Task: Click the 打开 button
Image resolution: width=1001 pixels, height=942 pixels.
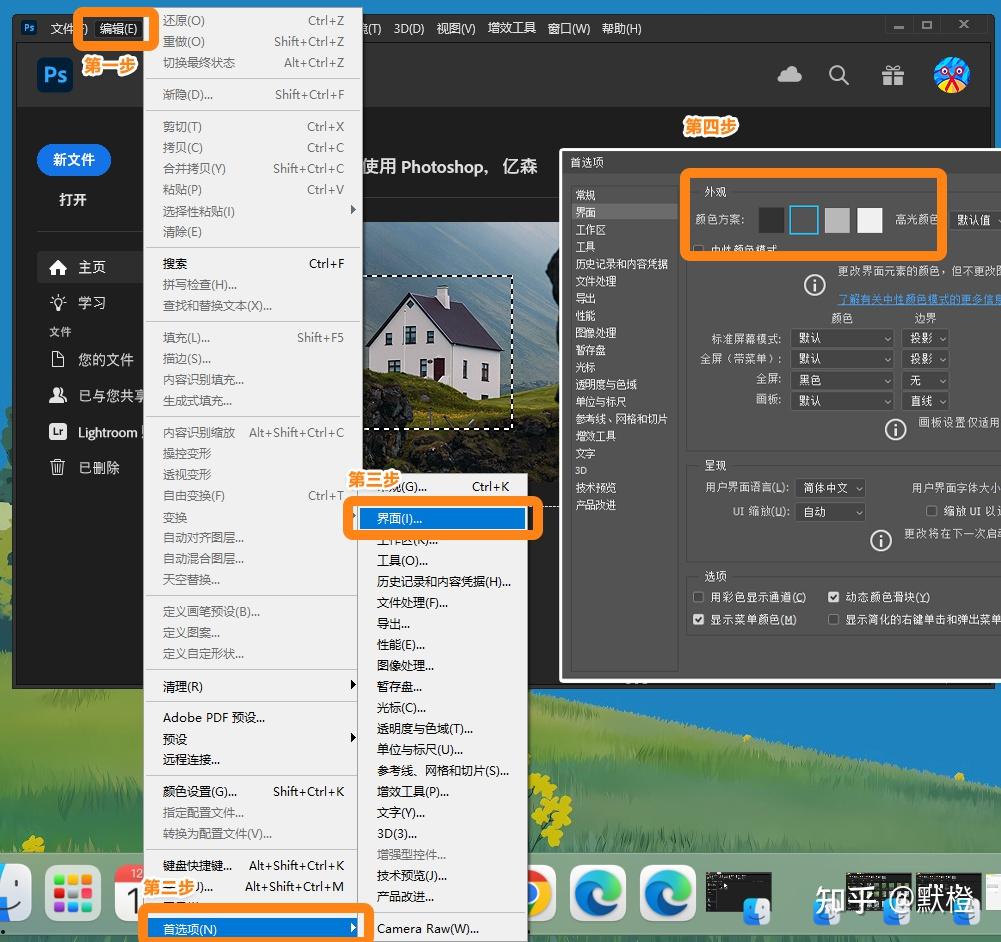Action: pos(72,200)
